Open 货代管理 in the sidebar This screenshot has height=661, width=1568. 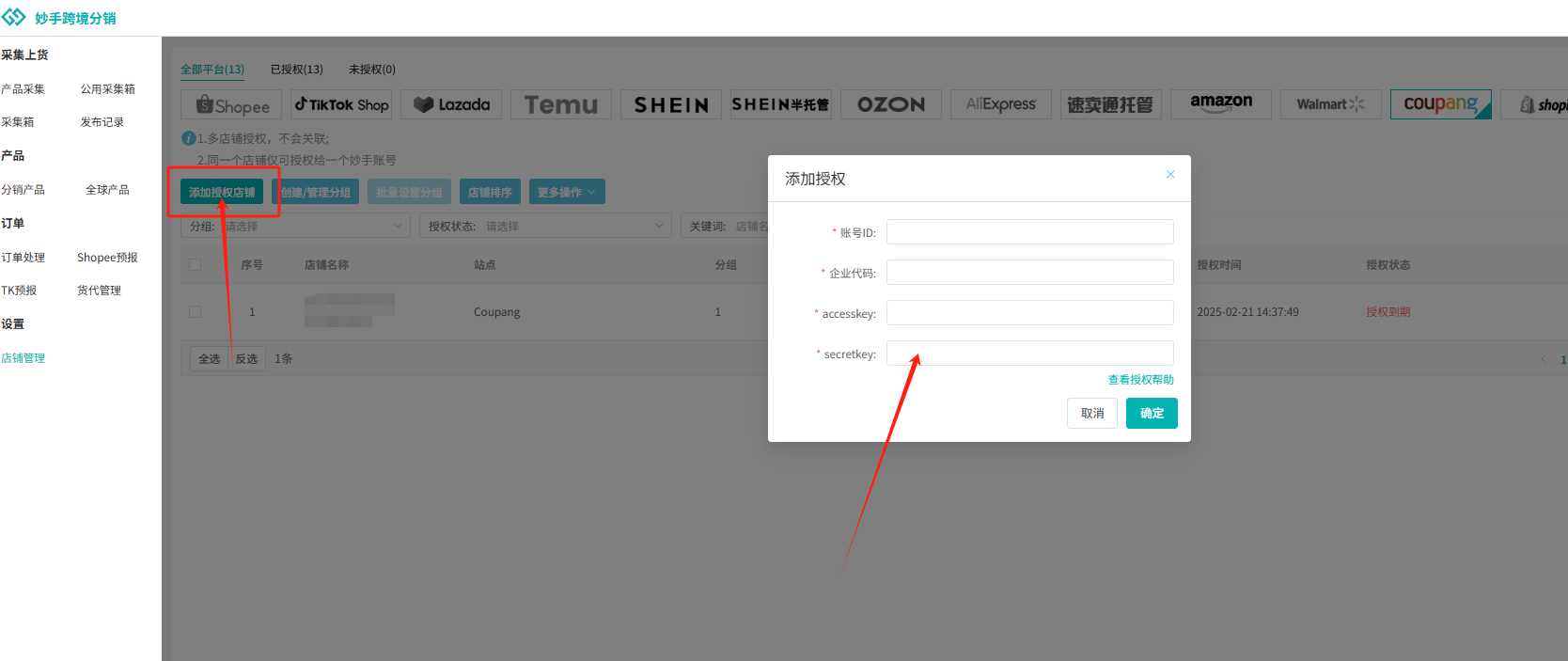[x=100, y=291]
